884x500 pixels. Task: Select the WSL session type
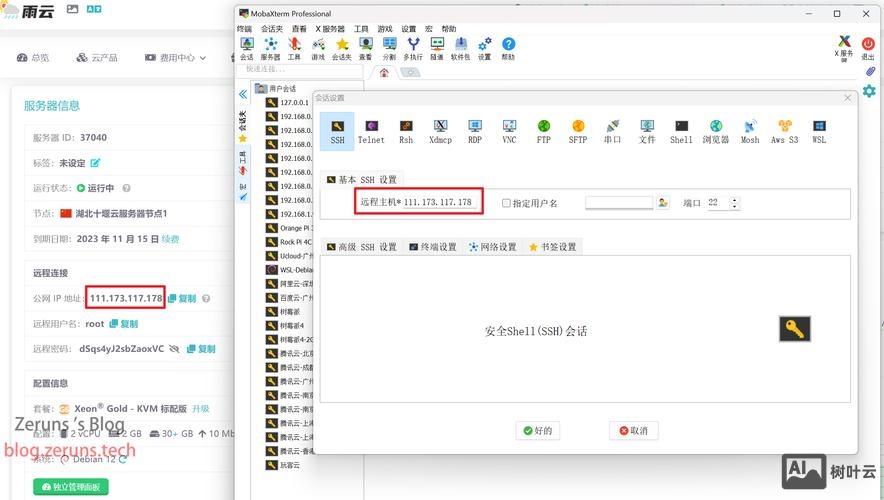tap(819, 131)
